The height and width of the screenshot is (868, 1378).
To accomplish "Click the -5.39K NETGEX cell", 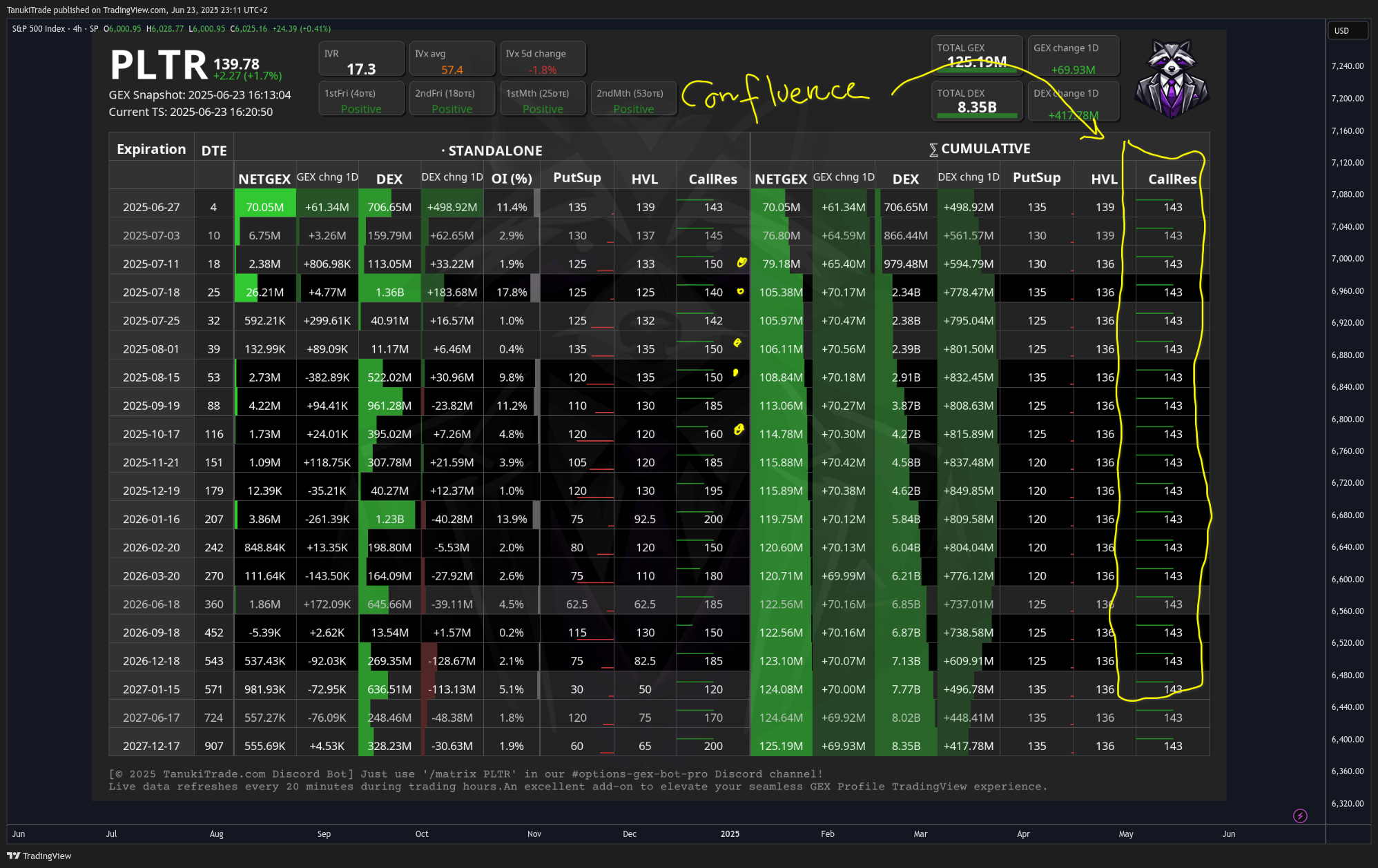I will point(265,632).
